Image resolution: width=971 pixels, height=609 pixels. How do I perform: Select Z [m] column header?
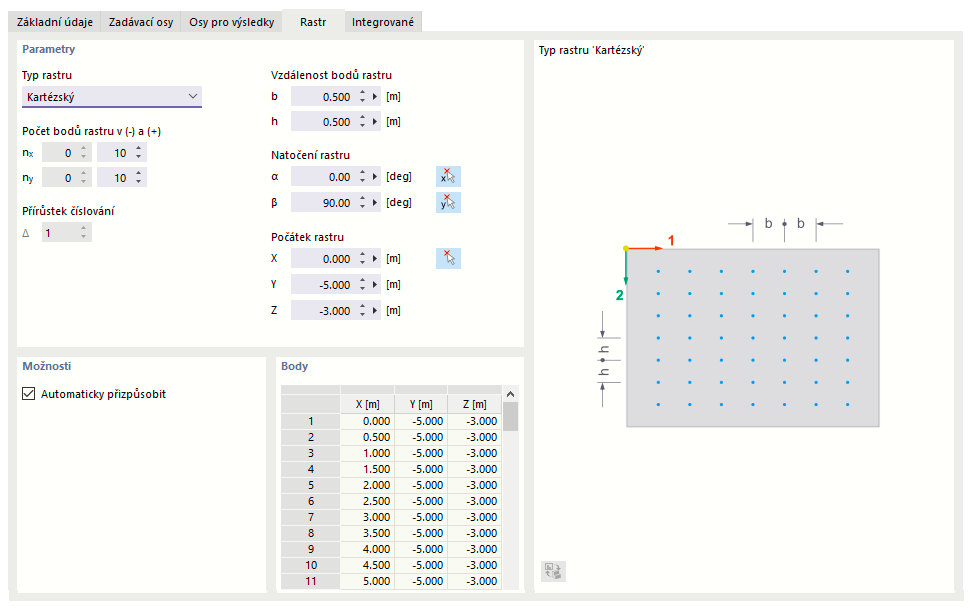474,404
